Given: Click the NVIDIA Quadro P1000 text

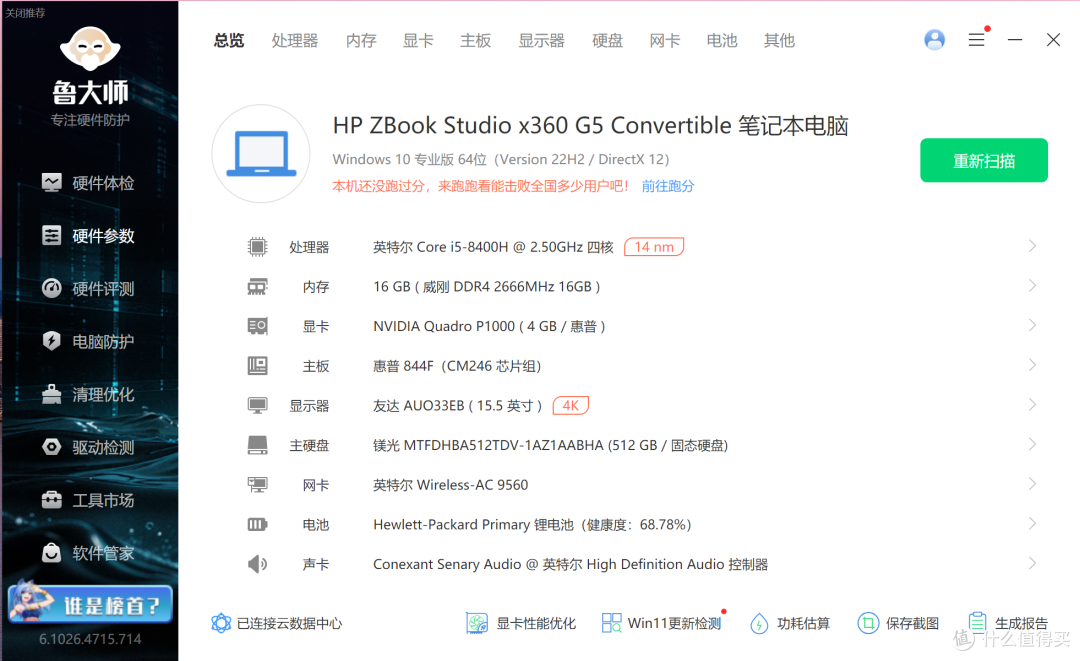Looking at the screenshot, I should 489,326.
